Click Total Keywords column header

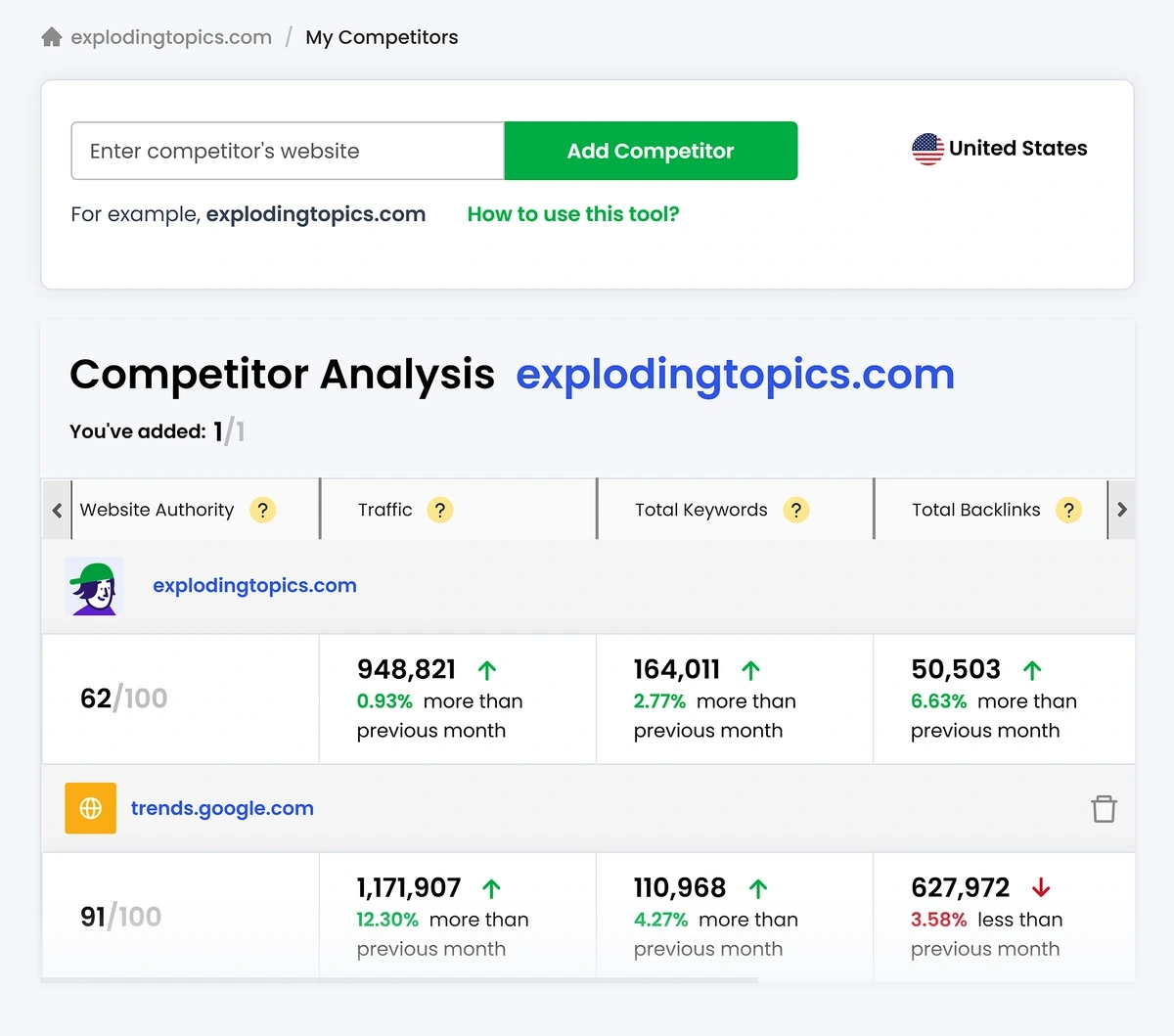[x=700, y=510]
